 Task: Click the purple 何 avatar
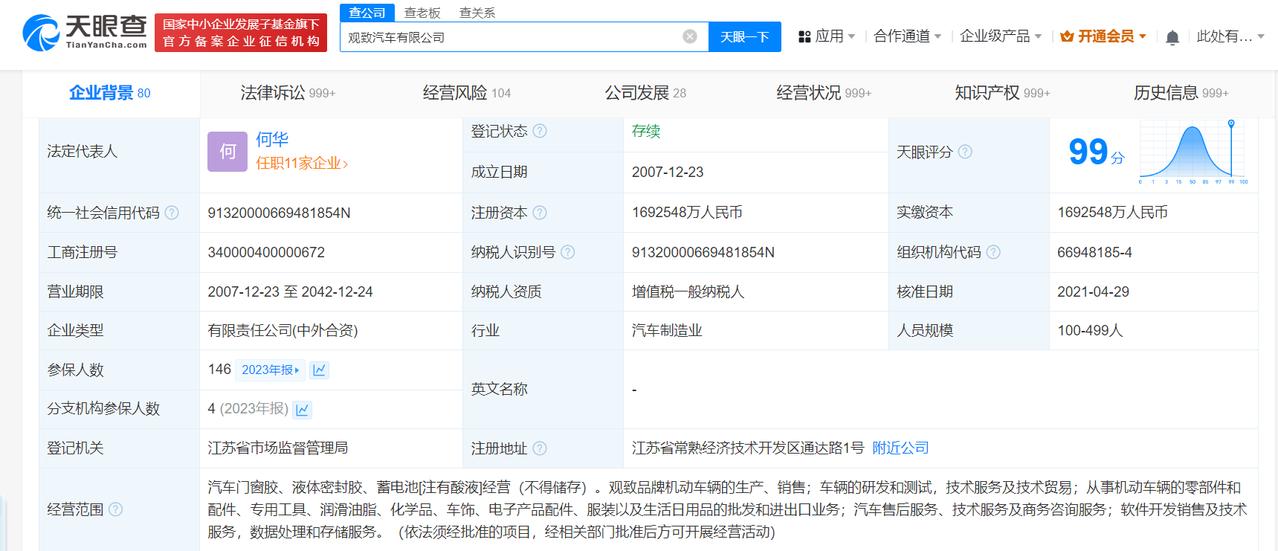click(x=227, y=151)
